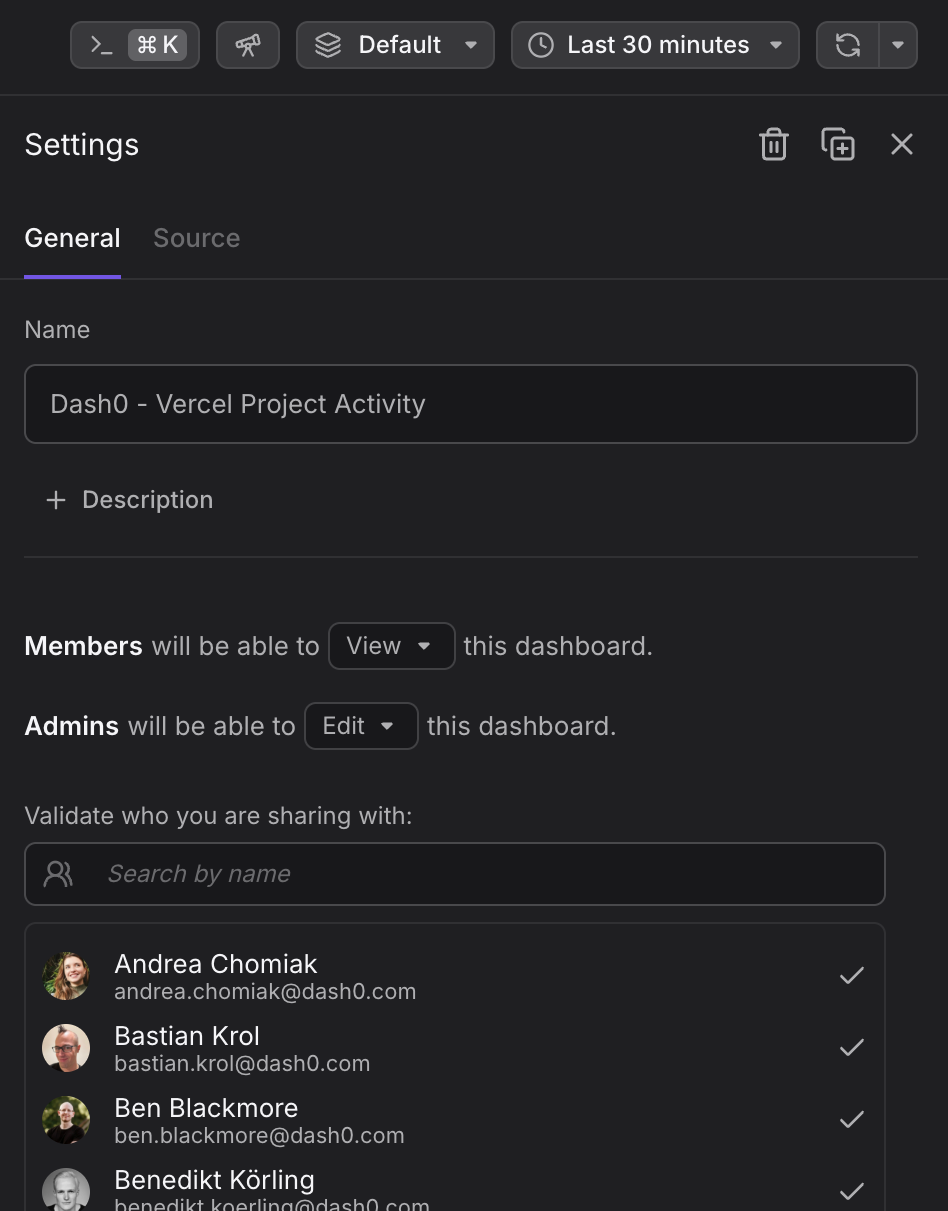Click Ben Blackmore's profile avatar
The height and width of the screenshot is (1211, 948).
click(x=66, y=1120)
